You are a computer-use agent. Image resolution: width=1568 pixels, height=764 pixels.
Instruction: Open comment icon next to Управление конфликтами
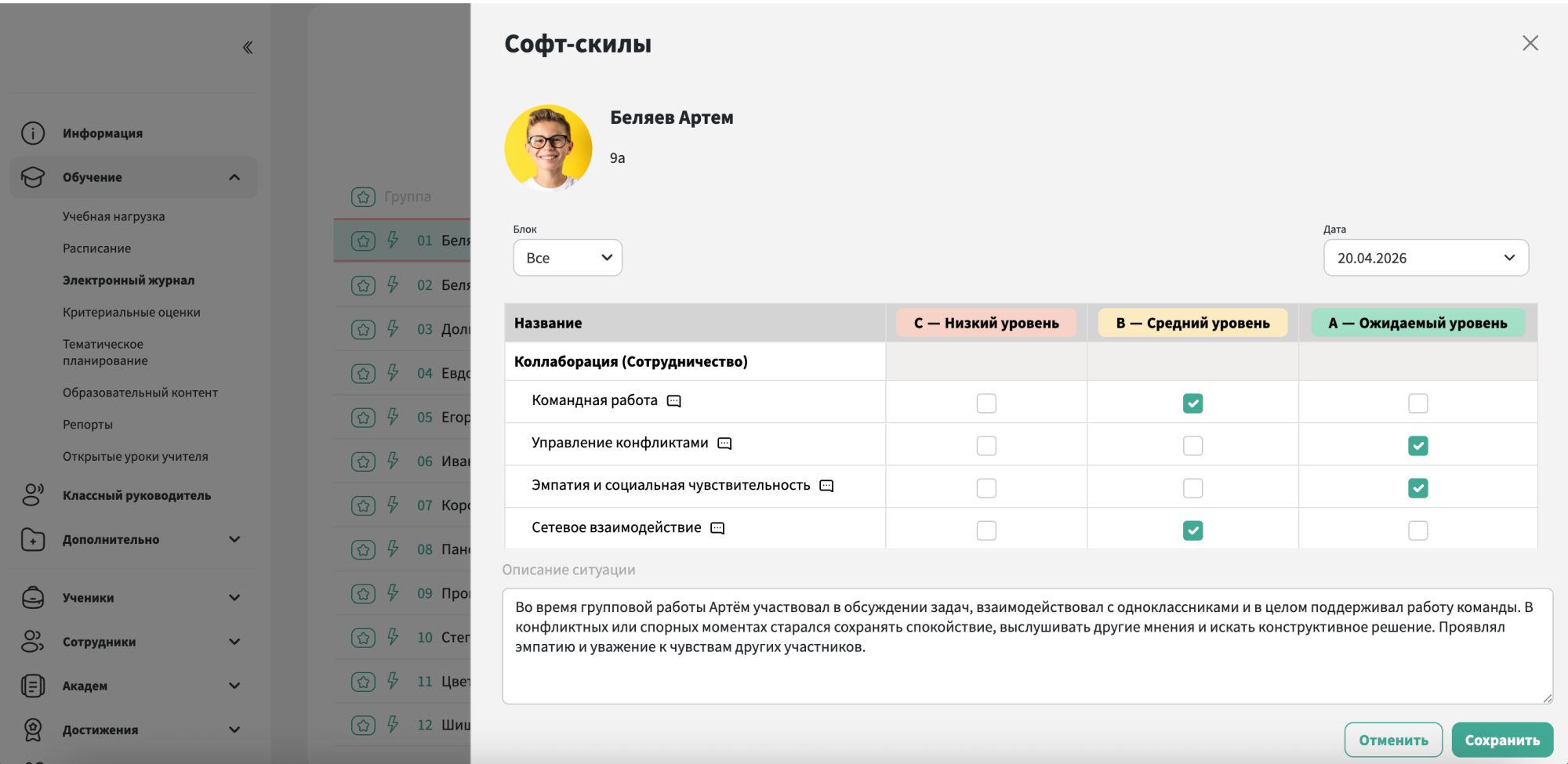(x=724, y=444)
